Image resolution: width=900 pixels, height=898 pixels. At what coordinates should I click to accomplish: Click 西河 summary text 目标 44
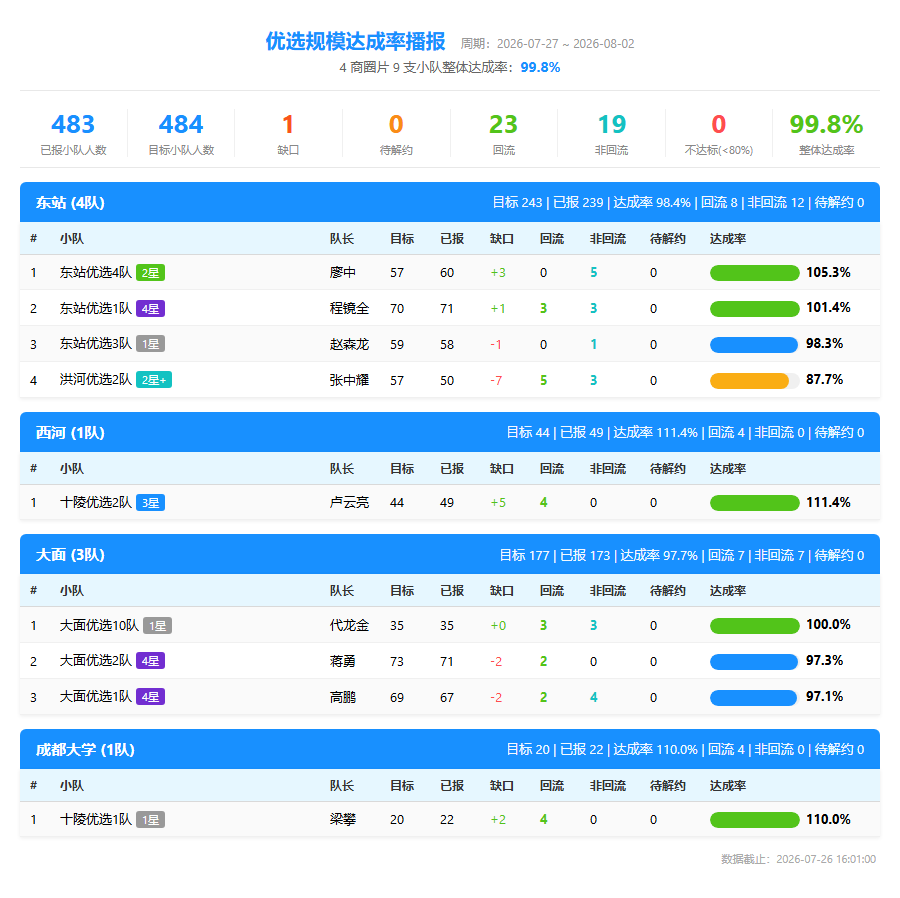click(528, 433)
